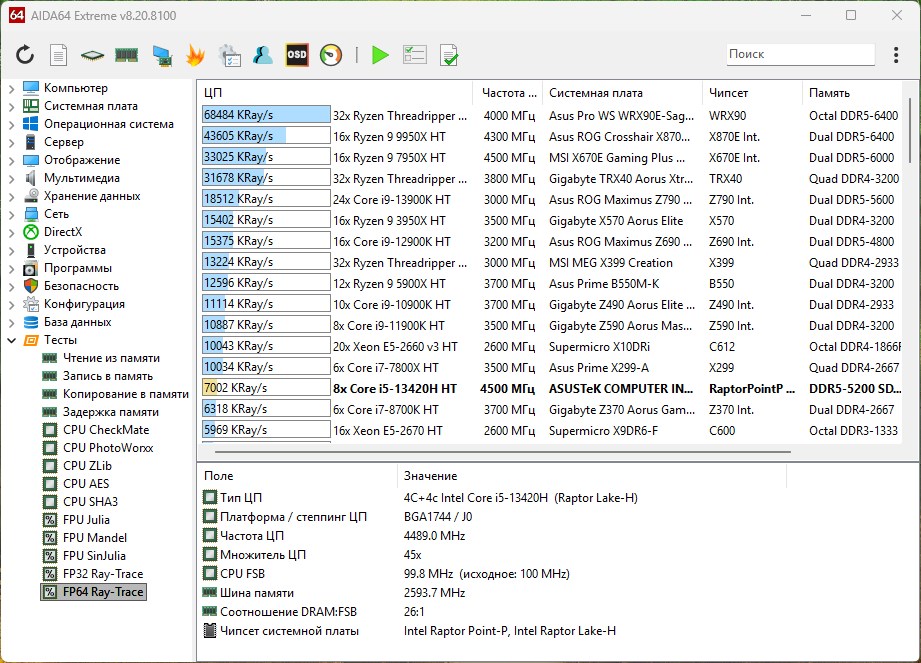This screenshot has width=921, height=663.
Task: Open the flame stability test icon
Action: point(195,55)
